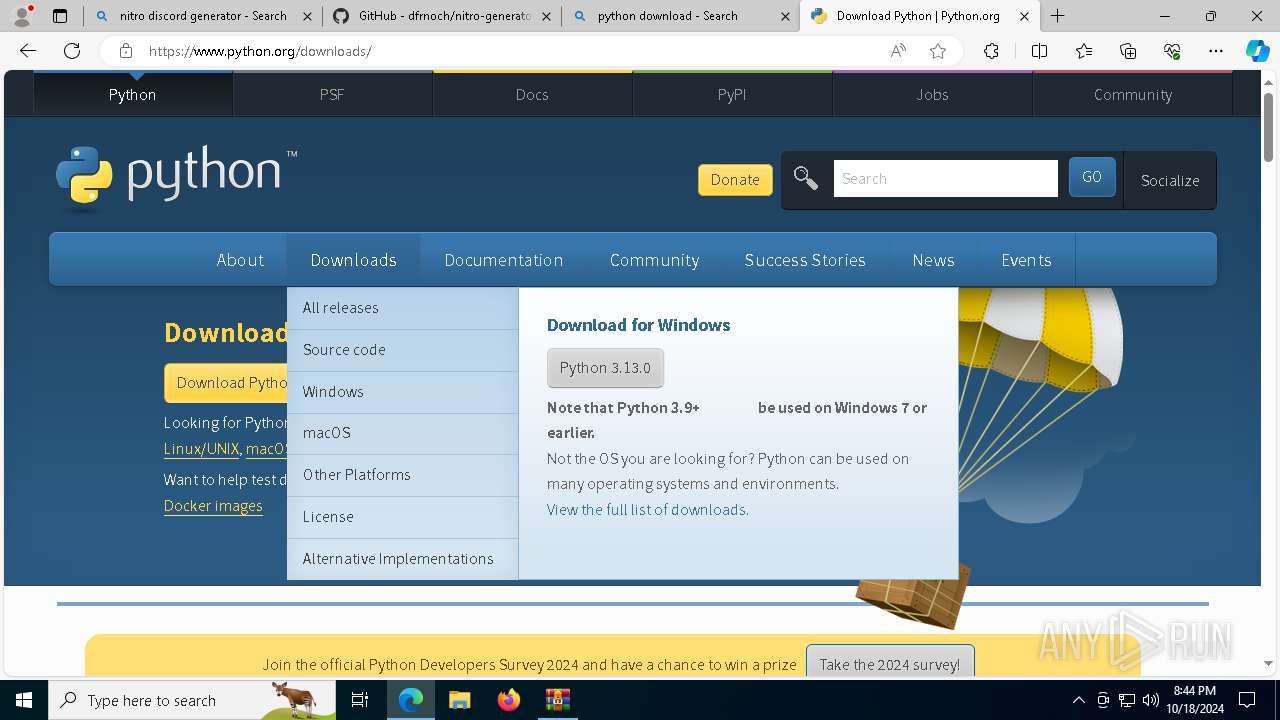Focus the python.org Search field

945,178
